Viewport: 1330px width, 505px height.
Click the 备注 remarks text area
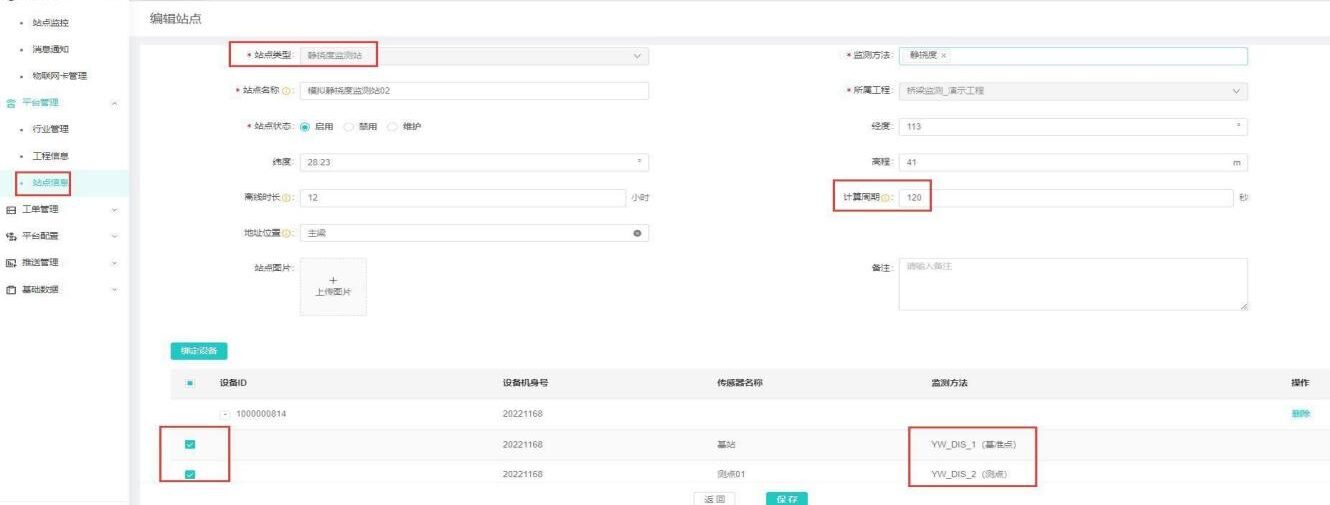click(1072, 284)
